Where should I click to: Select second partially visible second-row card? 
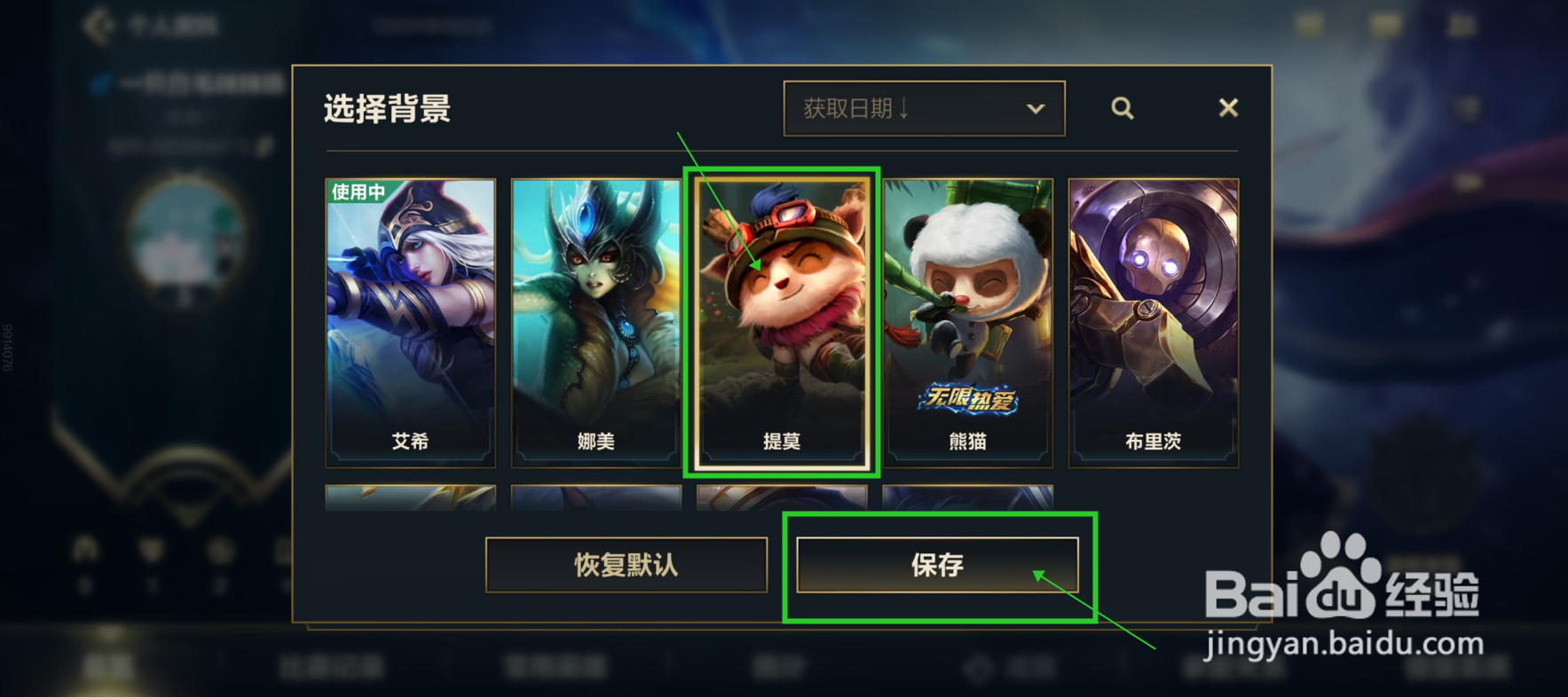595,497
